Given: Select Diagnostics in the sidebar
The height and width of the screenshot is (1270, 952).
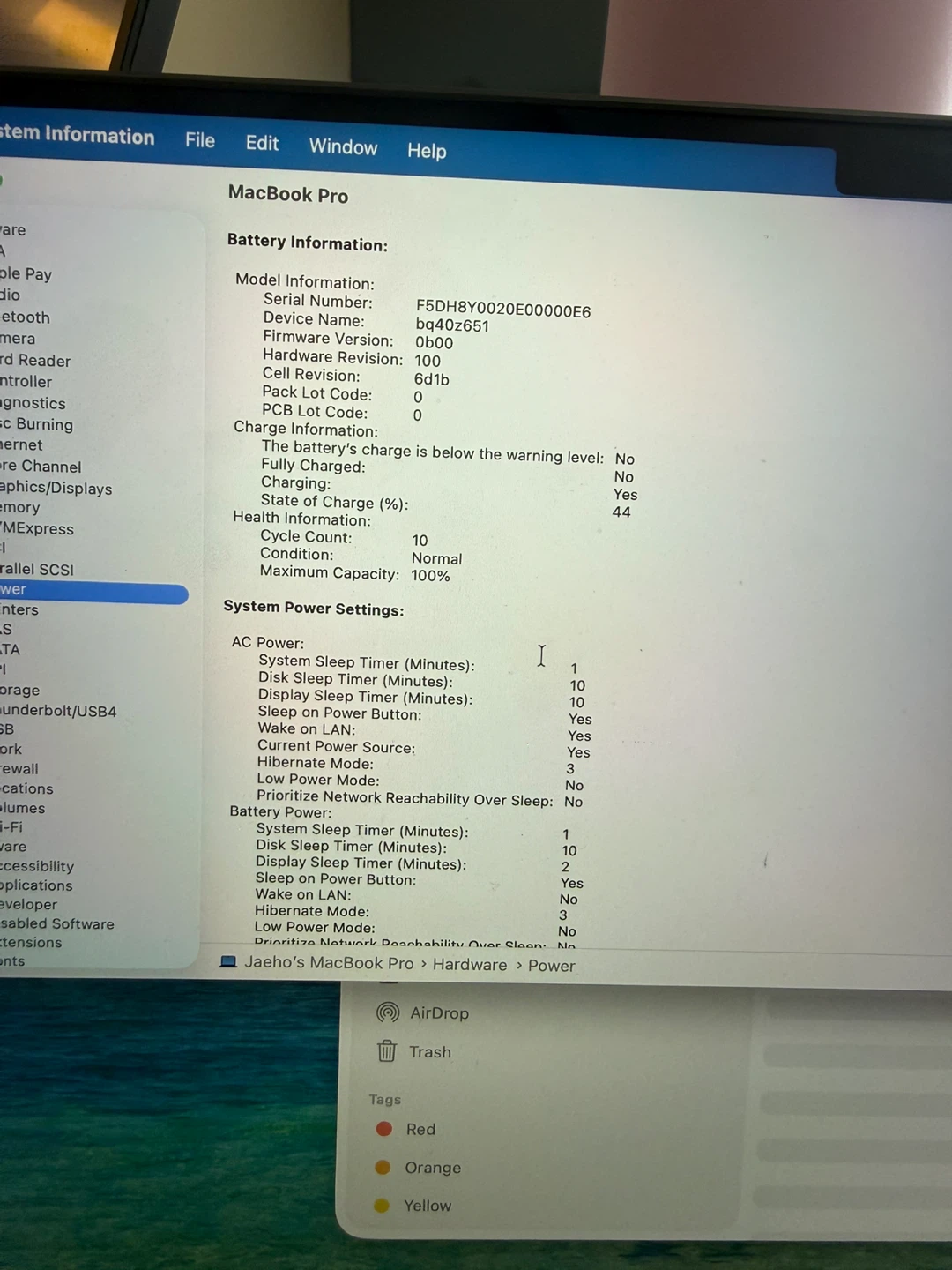Looking at the screenshot, I should tap(33, 403).
